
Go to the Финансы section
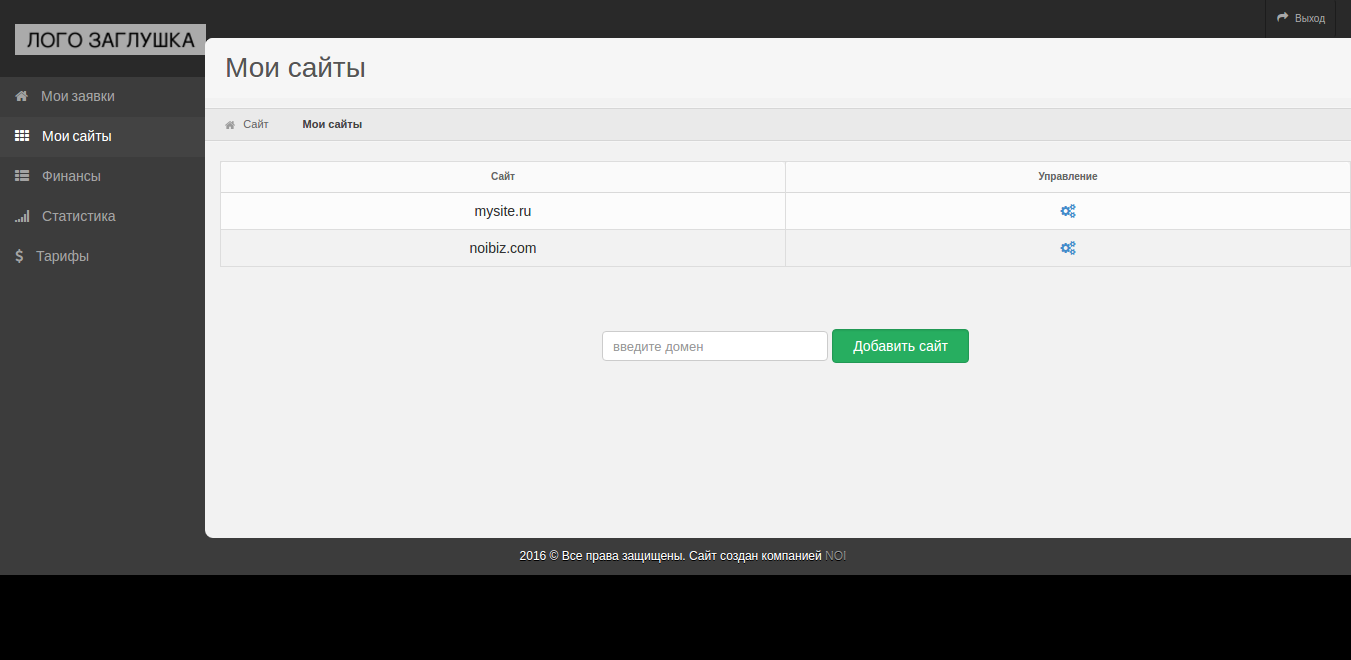click(102, 176)
